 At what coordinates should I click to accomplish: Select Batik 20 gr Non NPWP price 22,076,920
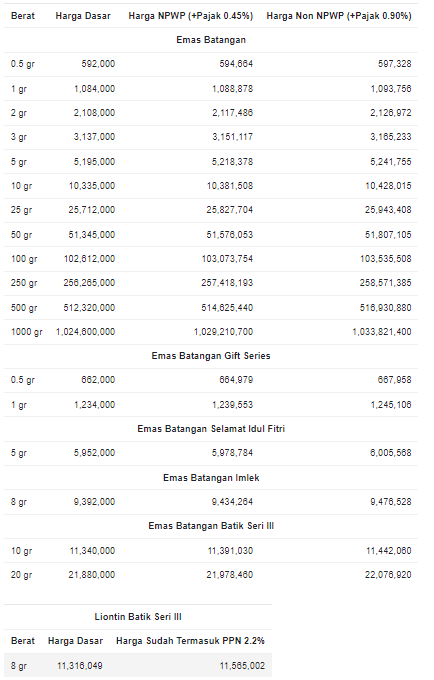pos(388,575)
